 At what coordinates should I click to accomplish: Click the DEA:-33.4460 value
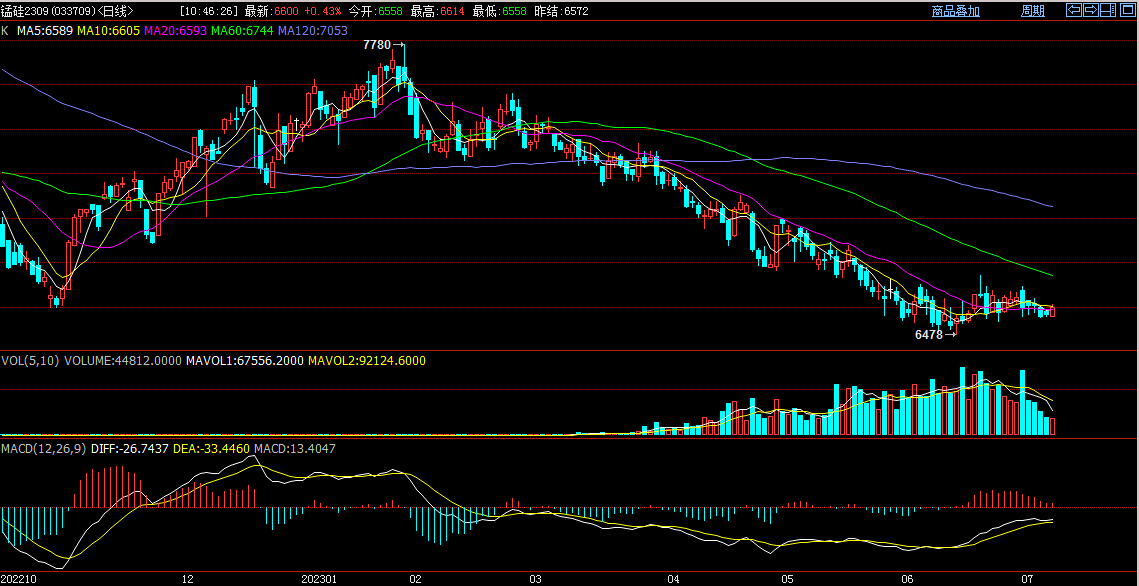[211, 449]
